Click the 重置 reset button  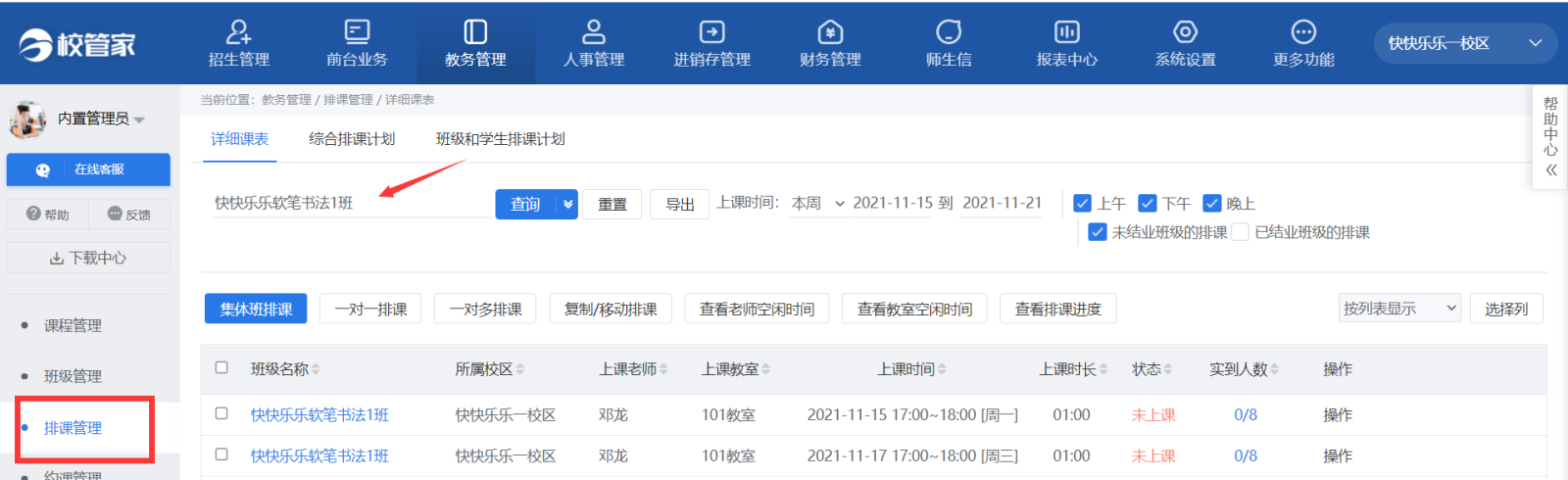(x=612, y=204)
